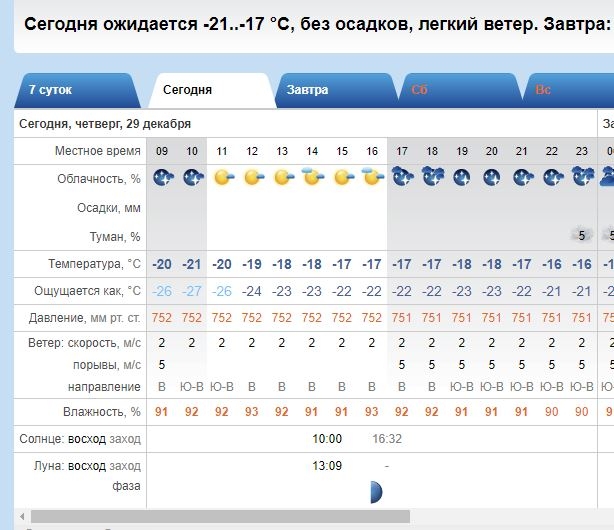Click the night cloud icon for hour 17
The width and height of the screenshot is (614, 530).
point(402,176)
